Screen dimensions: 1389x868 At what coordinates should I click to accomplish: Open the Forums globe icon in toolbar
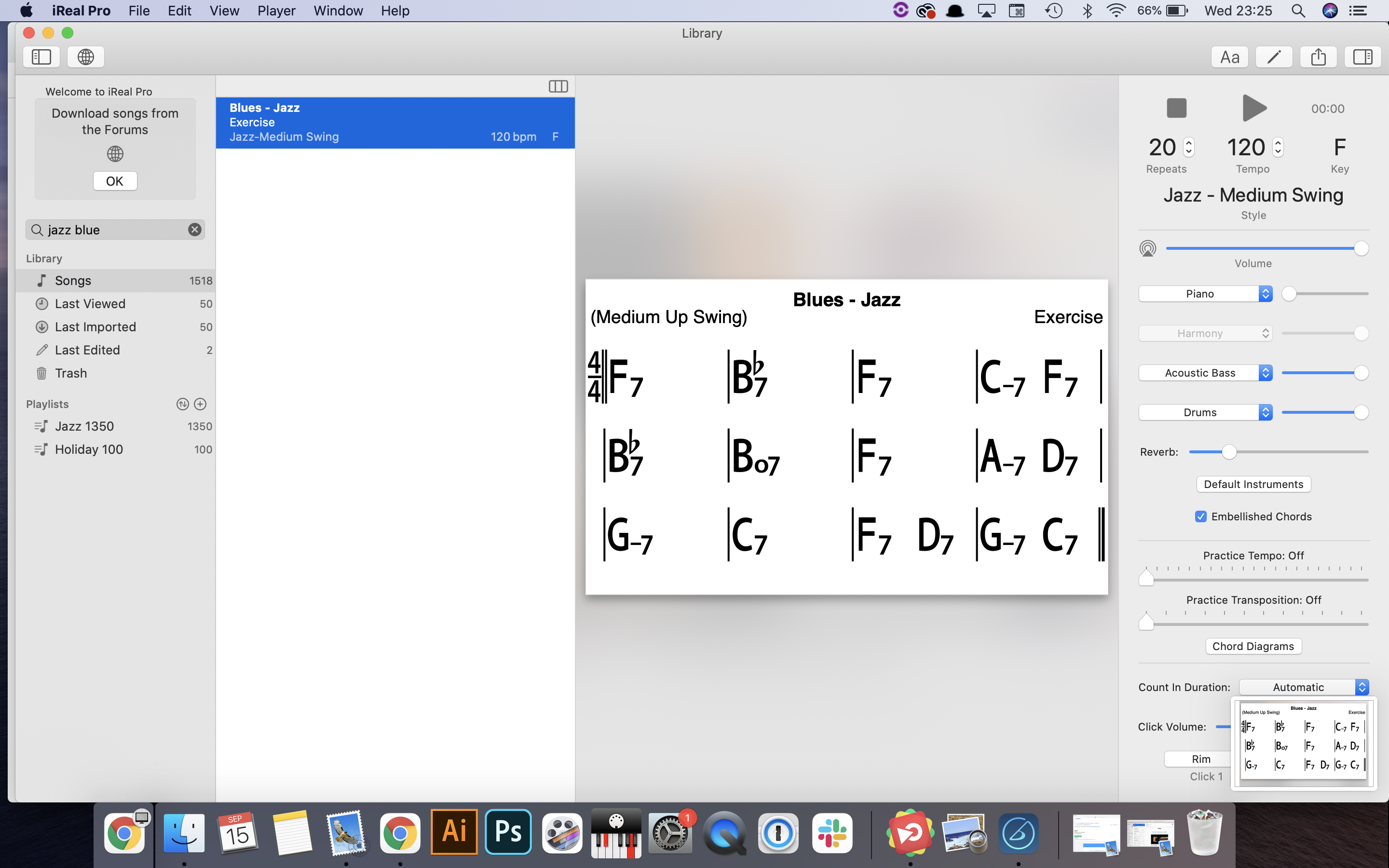[x=86, y=57]
